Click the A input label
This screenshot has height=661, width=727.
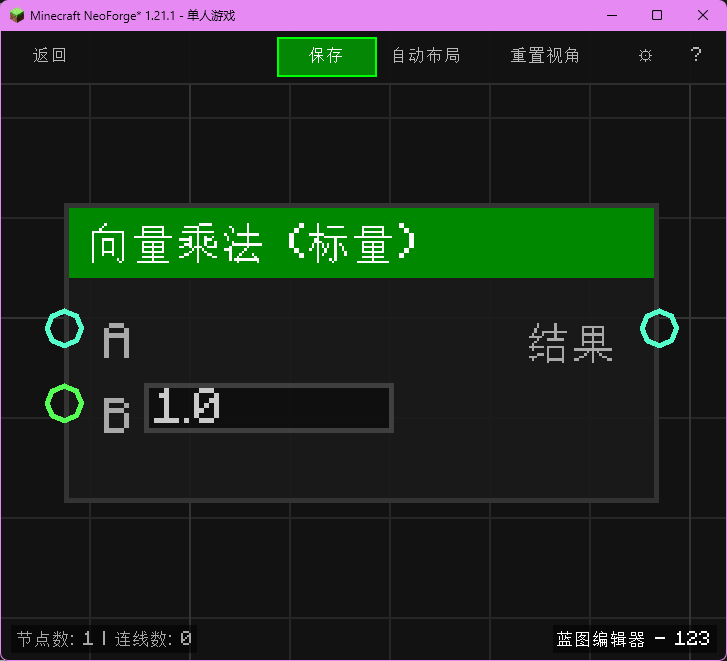(x=117, y=342)
